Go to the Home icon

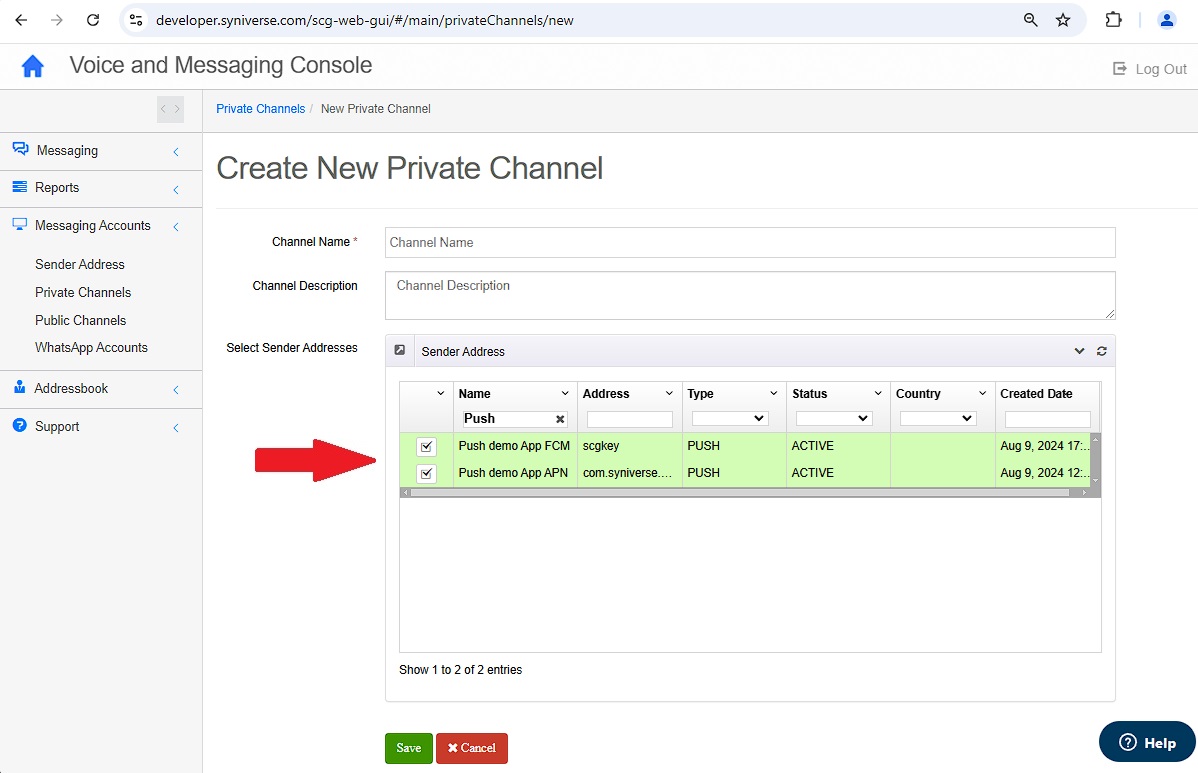[x=32, y=66]
